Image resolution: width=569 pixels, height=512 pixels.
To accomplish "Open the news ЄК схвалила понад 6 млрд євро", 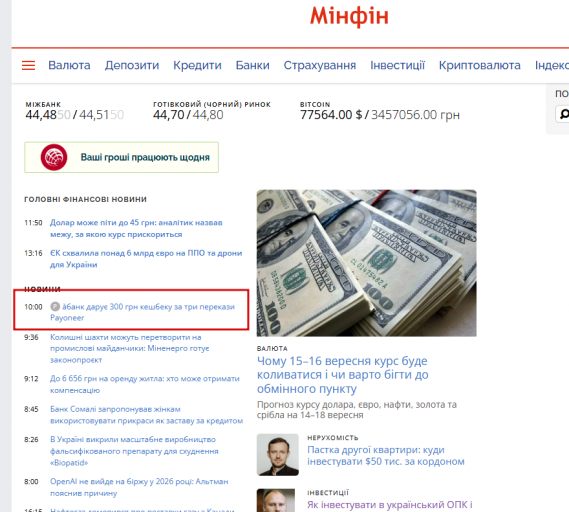I will [x=146, y=259].
